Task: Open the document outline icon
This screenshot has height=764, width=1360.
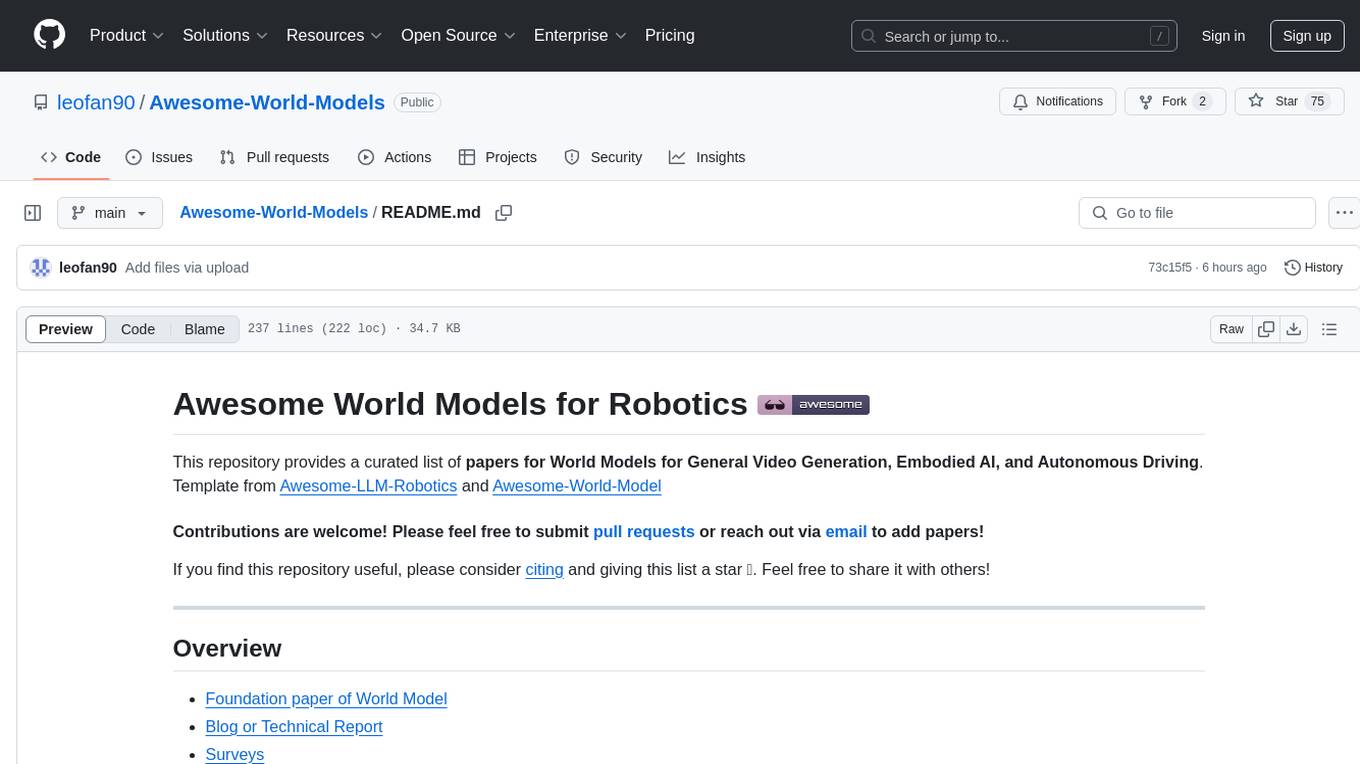Action: click(x=1329, y=329)
